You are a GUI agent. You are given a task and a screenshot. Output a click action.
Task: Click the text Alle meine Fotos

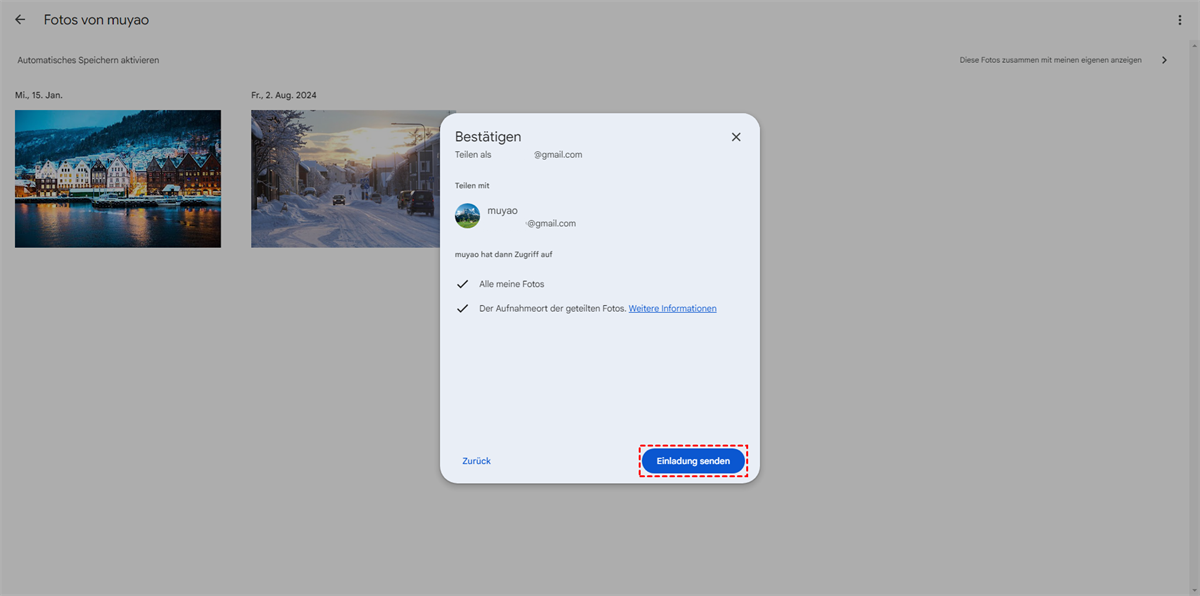click(x=512, y=284)
